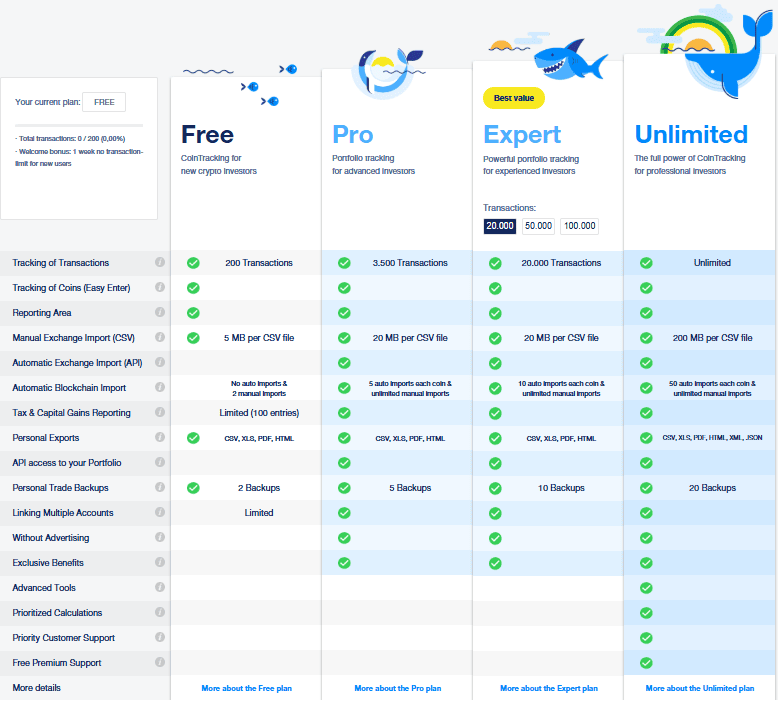
Task: Open More about the Pro plan
Action: (x=397, y=688)
